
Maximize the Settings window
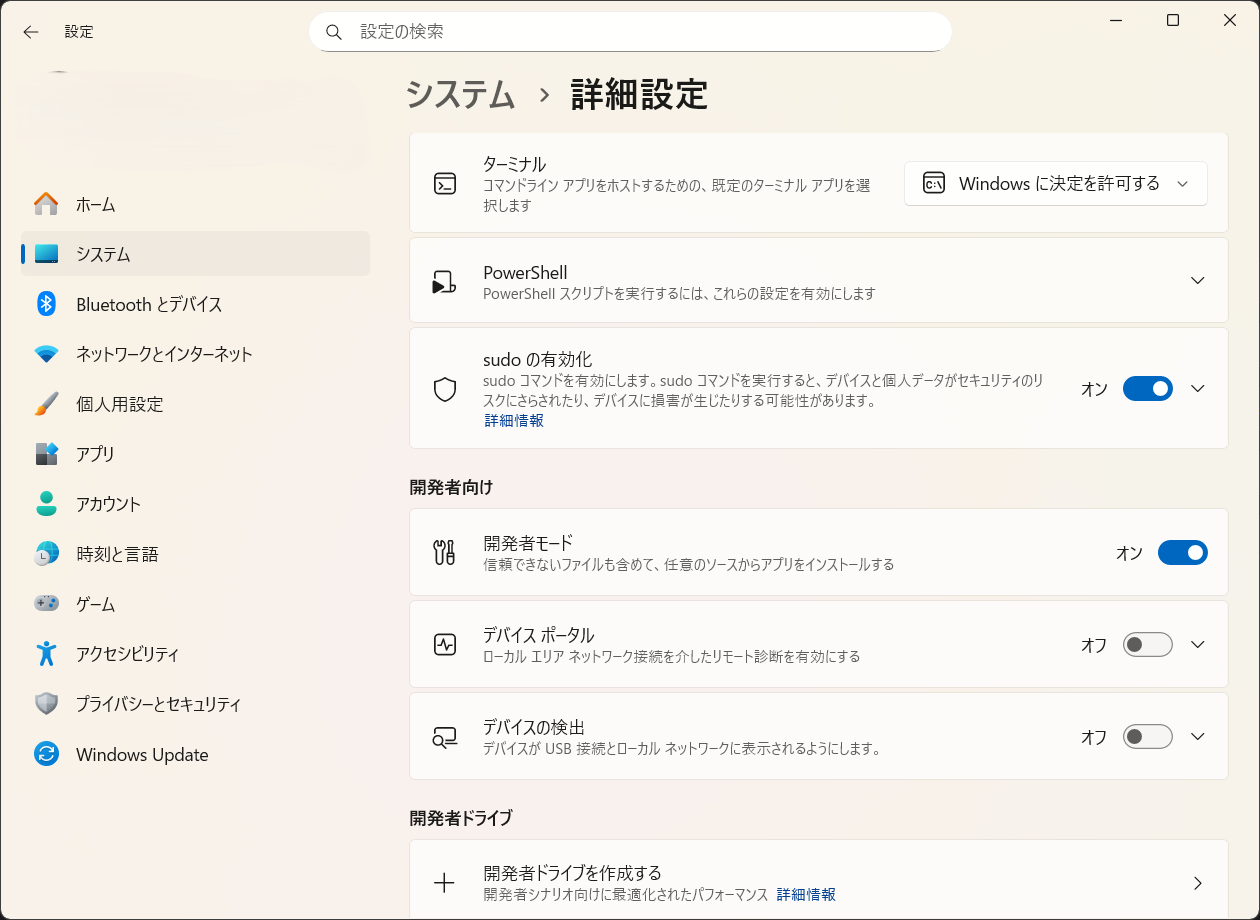coord(1173,20)
